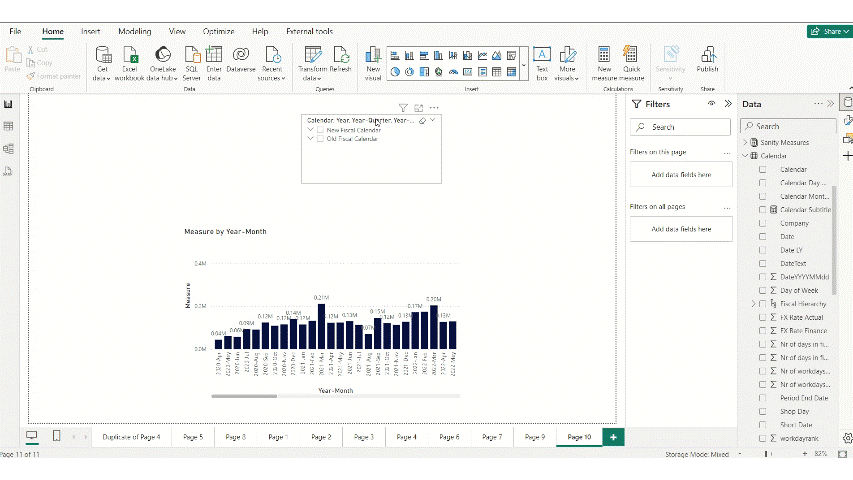
Task: Tick the Company field checkbox
Action: [x=763, y=223]
